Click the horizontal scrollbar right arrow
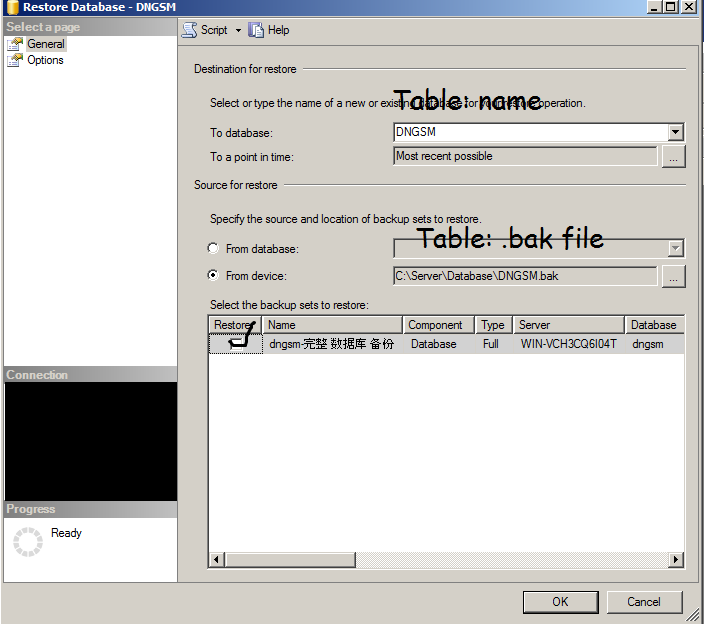Viewport: 704px width, 624px height. (676, 560)
